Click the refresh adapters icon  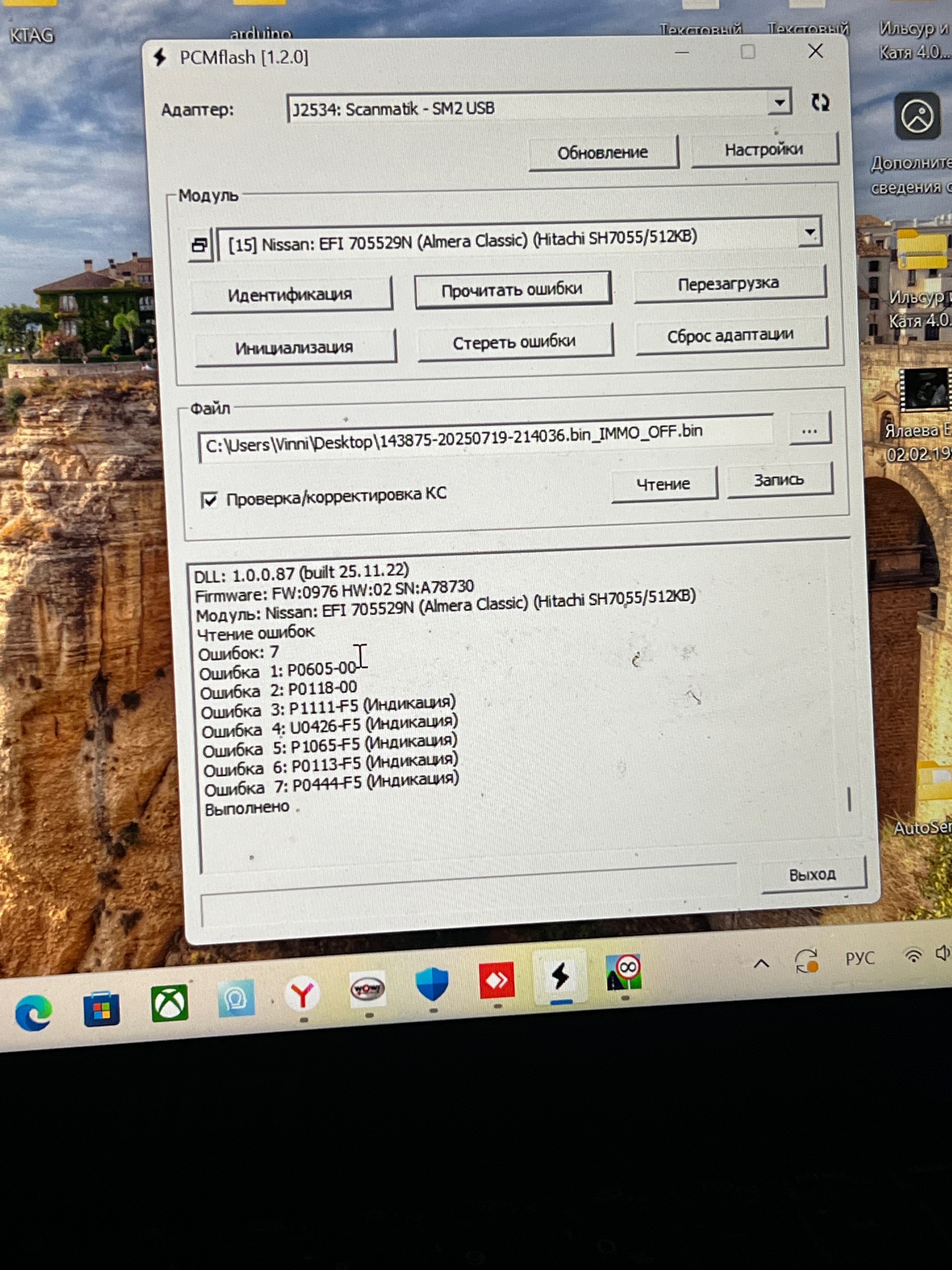coord(820,103)
